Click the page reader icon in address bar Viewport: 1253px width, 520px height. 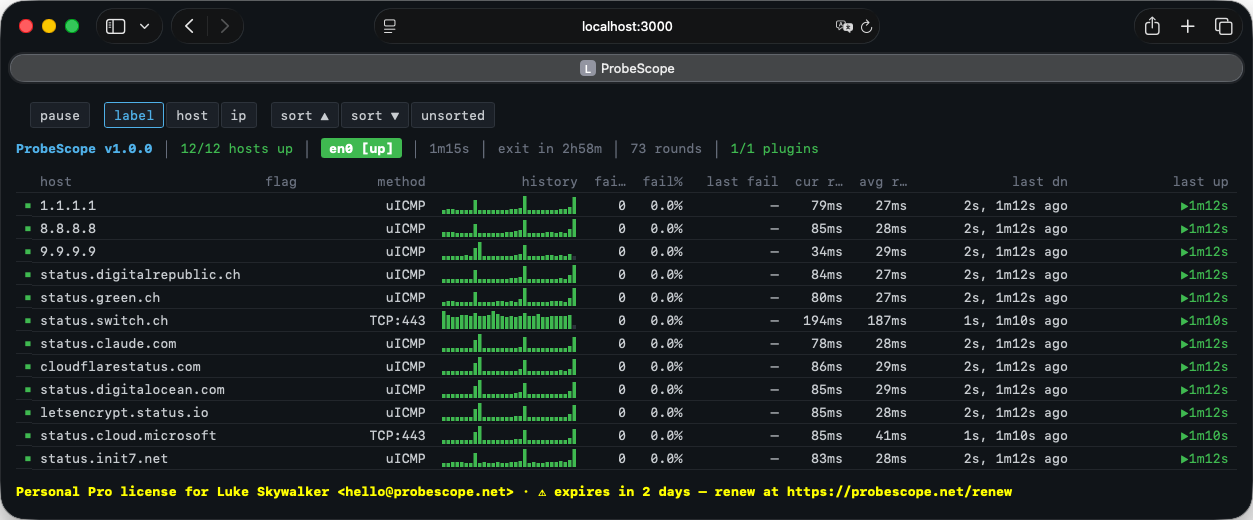(x=390, y=27)
